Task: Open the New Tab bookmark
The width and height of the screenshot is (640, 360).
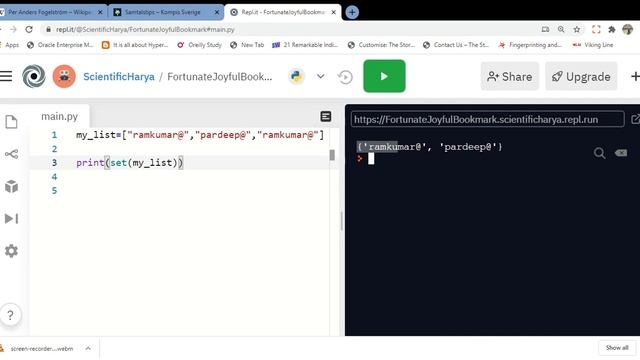Action: coord(247,45)
